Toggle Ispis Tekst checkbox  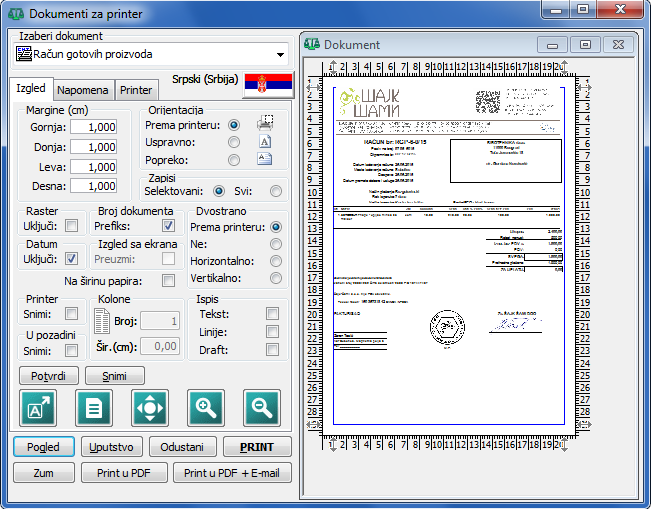coord(272,313)
